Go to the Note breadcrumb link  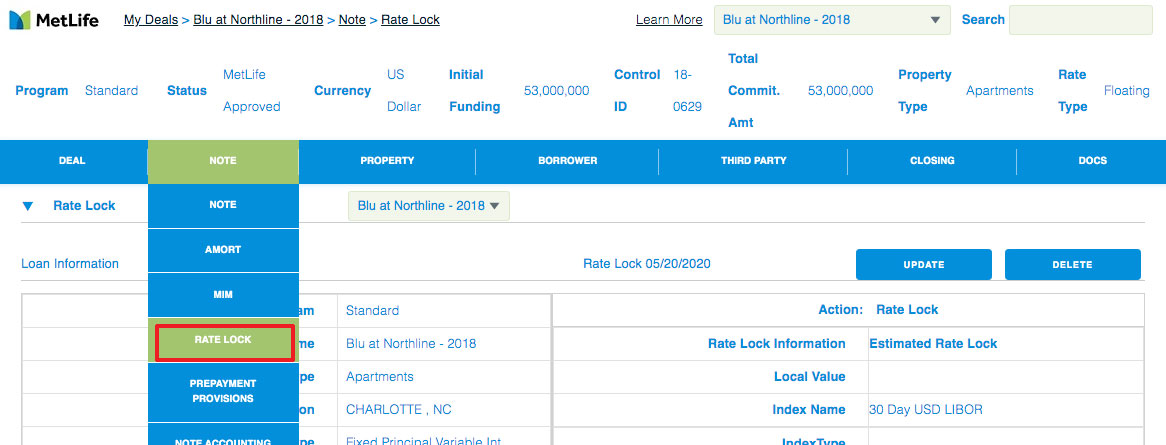tap(352, 20)
